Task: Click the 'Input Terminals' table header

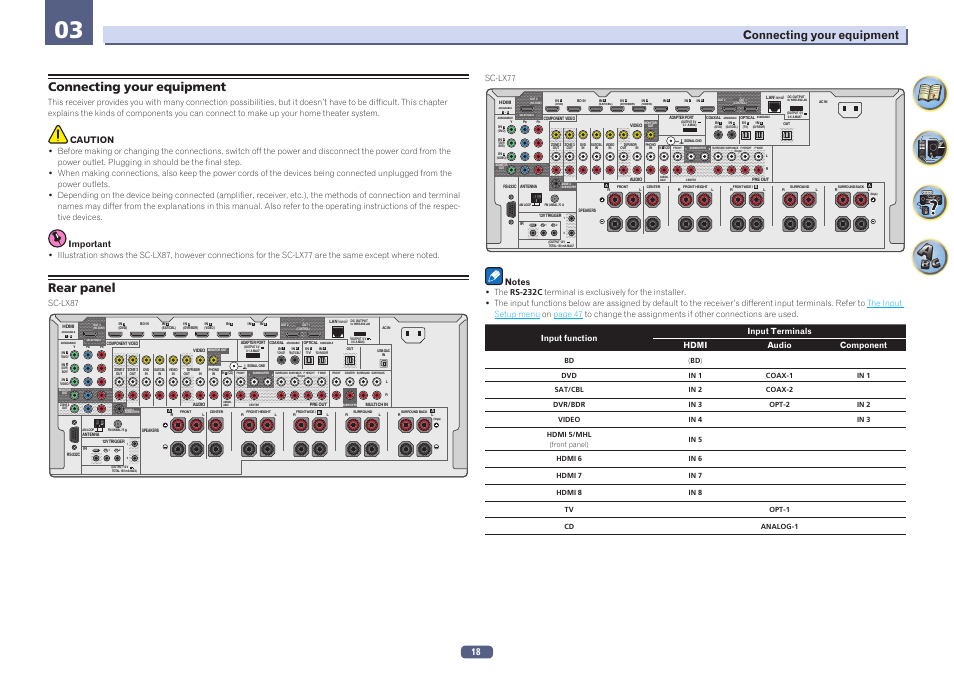Action: [x=779, y=331]
